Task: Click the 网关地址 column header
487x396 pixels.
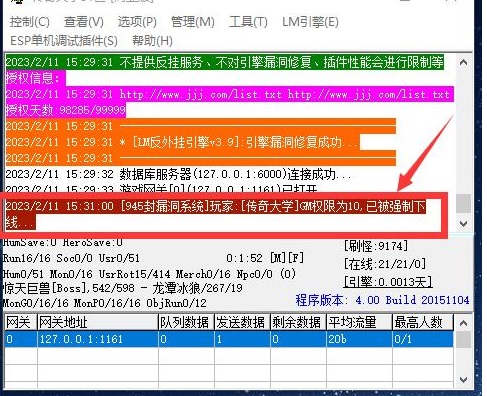Action: tap(97, 322)
